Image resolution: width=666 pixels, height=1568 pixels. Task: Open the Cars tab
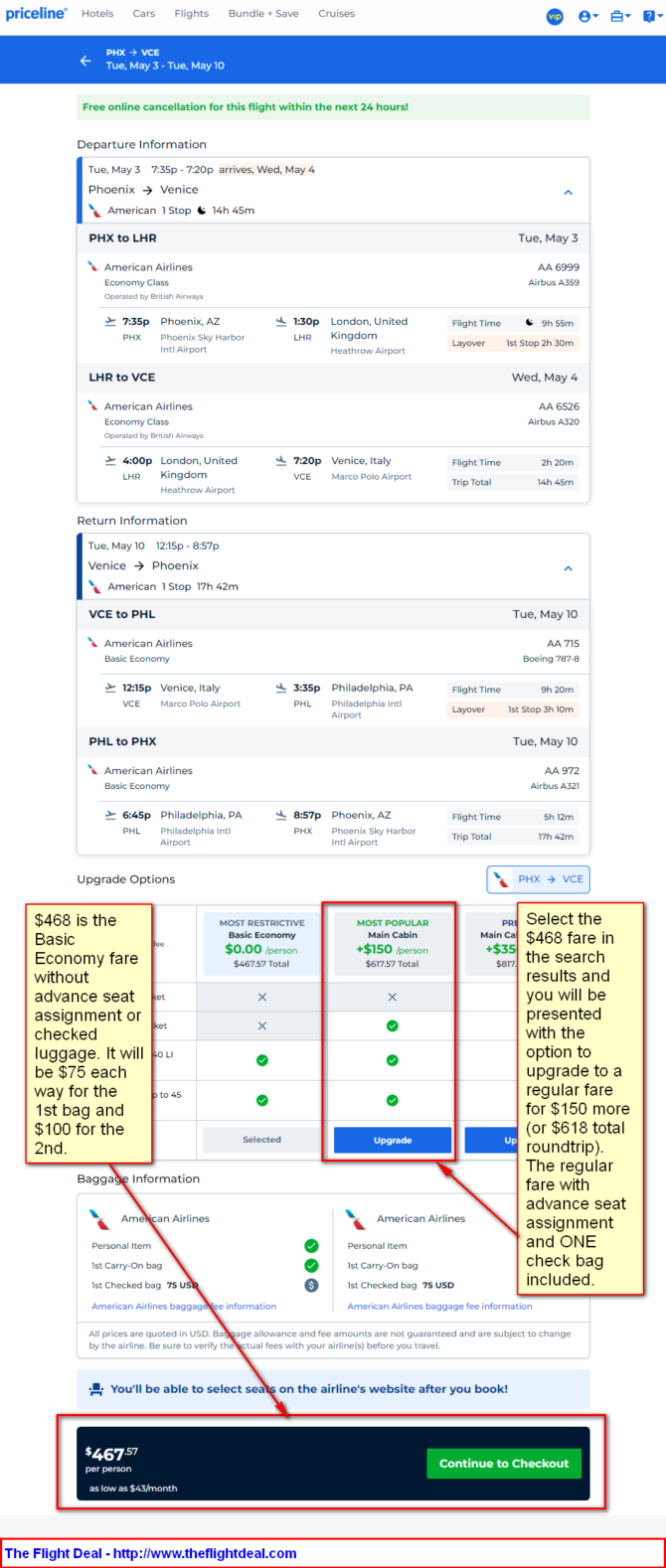144,14
